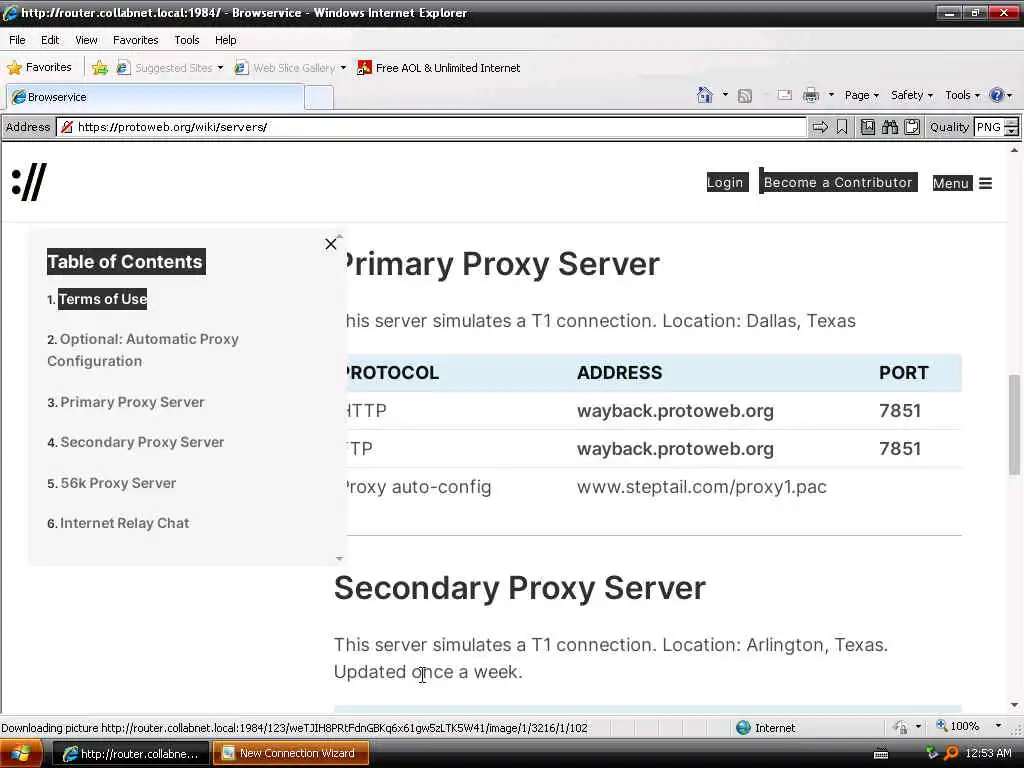Open the View menu
Image resolution: width=1024 pixels, height=768 pixels.
(86, 40)
